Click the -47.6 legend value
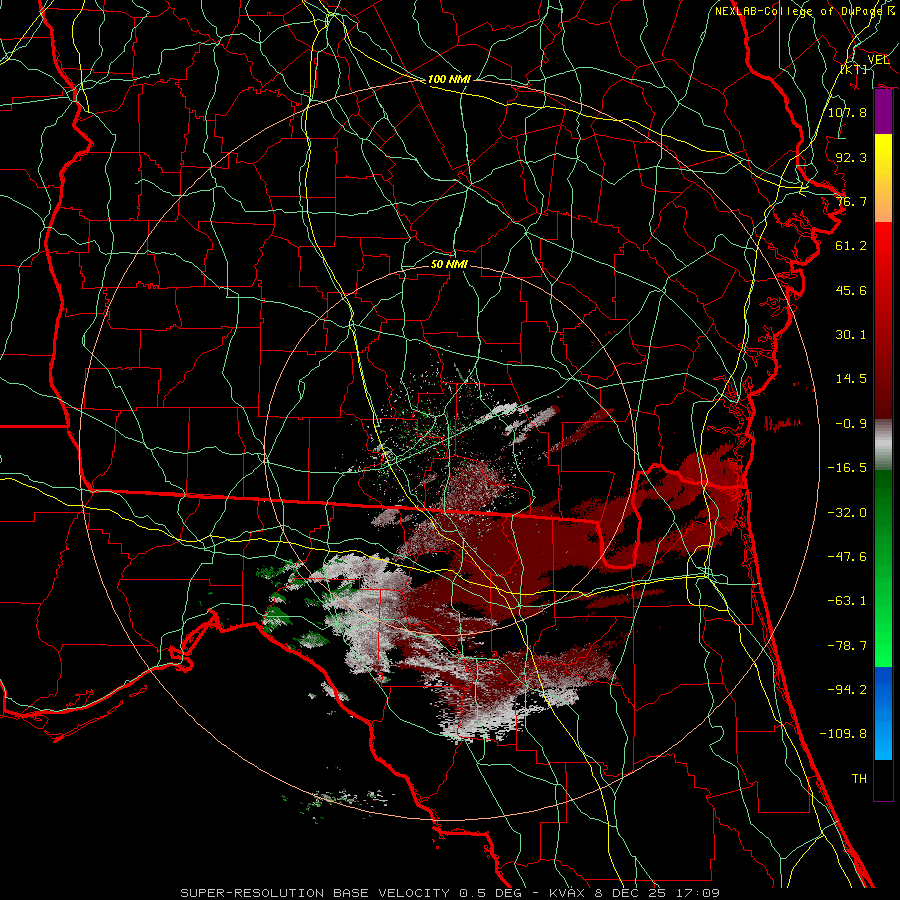This screenshot has height=900, width=900. point(847,557)
